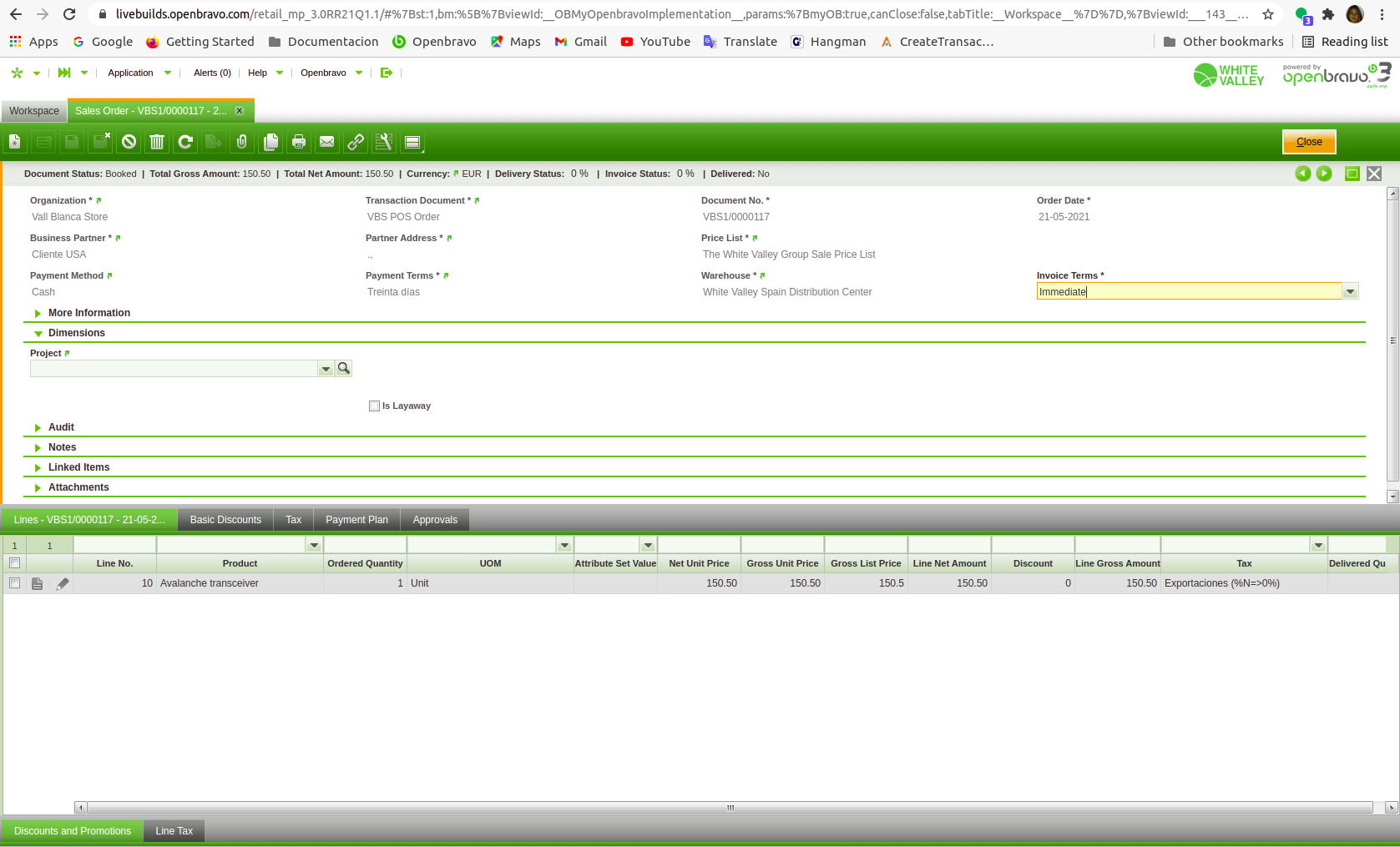The width and height of the screenshot is (1400, 847).
Task: Sort lines by Product column header
Action: tap(240, 563)
